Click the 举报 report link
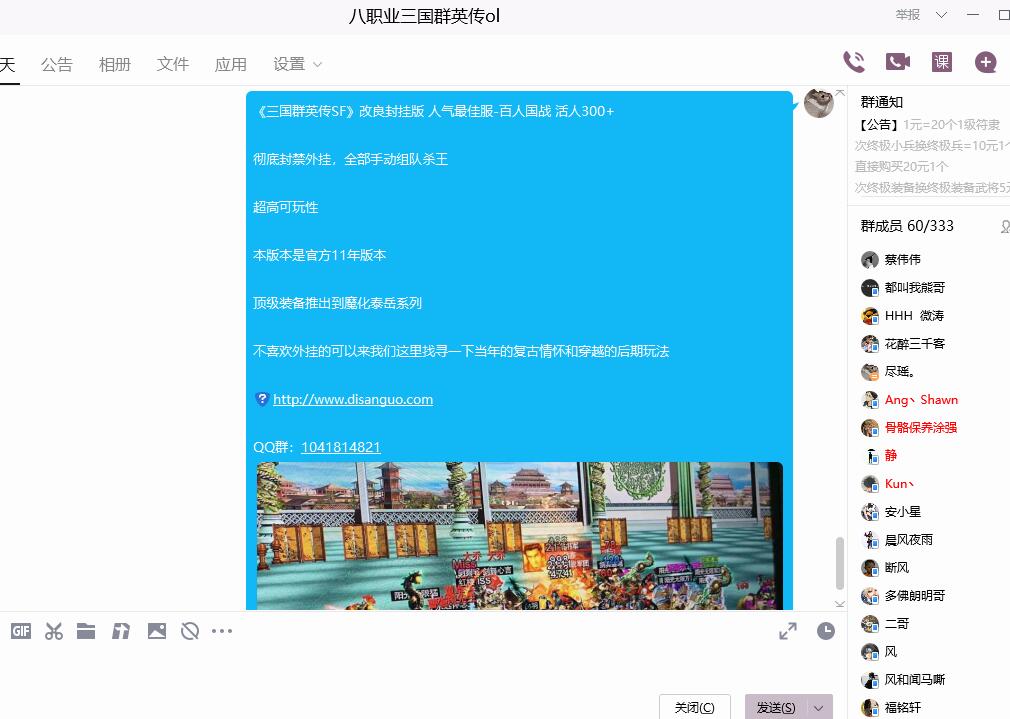The image size is (1010, 719). [908, 14]
